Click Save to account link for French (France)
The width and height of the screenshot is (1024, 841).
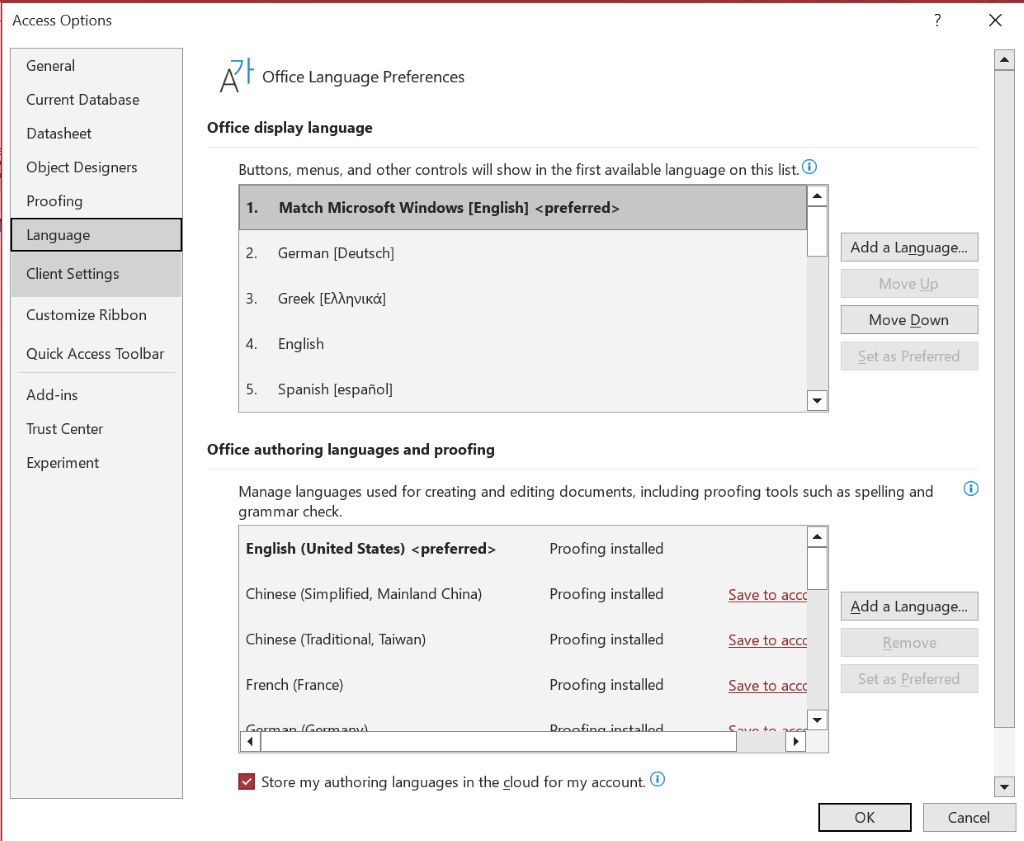tap(767, 686)
